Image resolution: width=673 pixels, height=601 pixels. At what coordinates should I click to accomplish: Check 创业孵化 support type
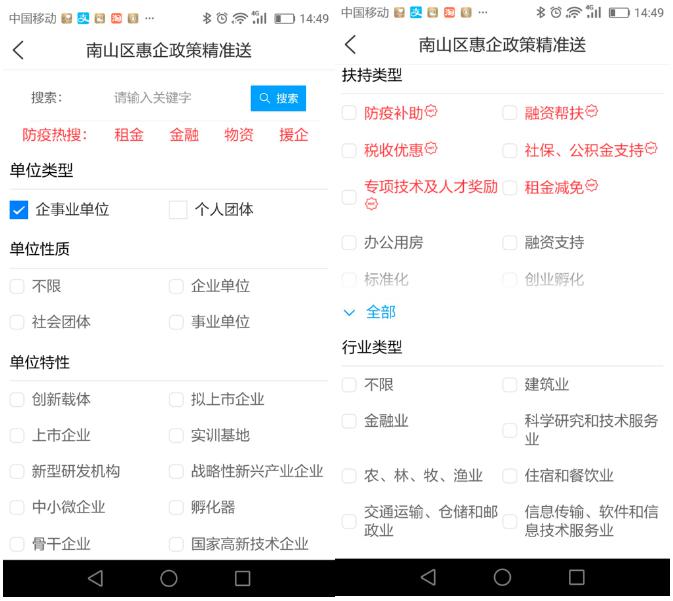(x=509, y=280)
